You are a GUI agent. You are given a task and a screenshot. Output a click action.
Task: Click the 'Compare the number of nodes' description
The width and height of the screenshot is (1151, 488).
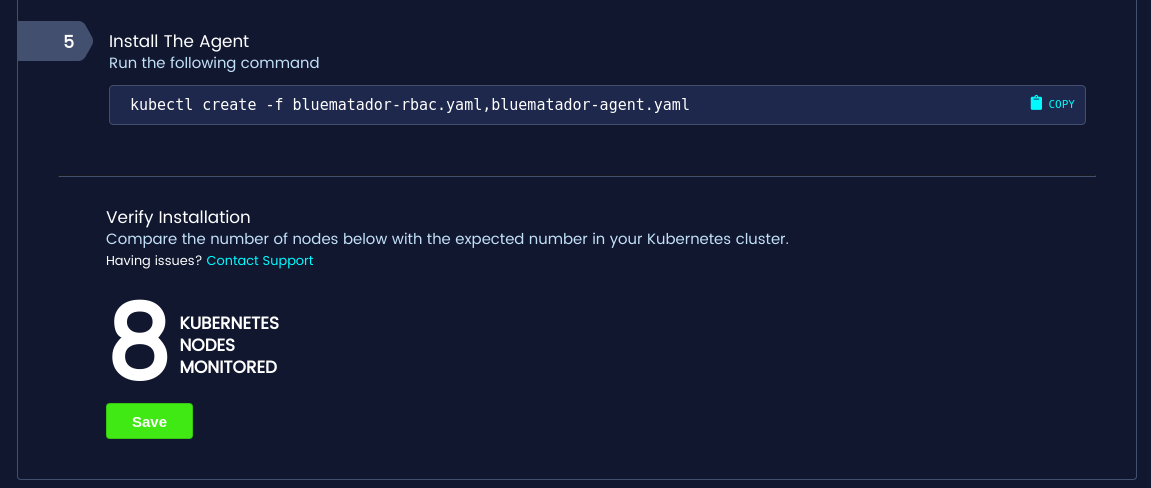click(x=447, y=240)
